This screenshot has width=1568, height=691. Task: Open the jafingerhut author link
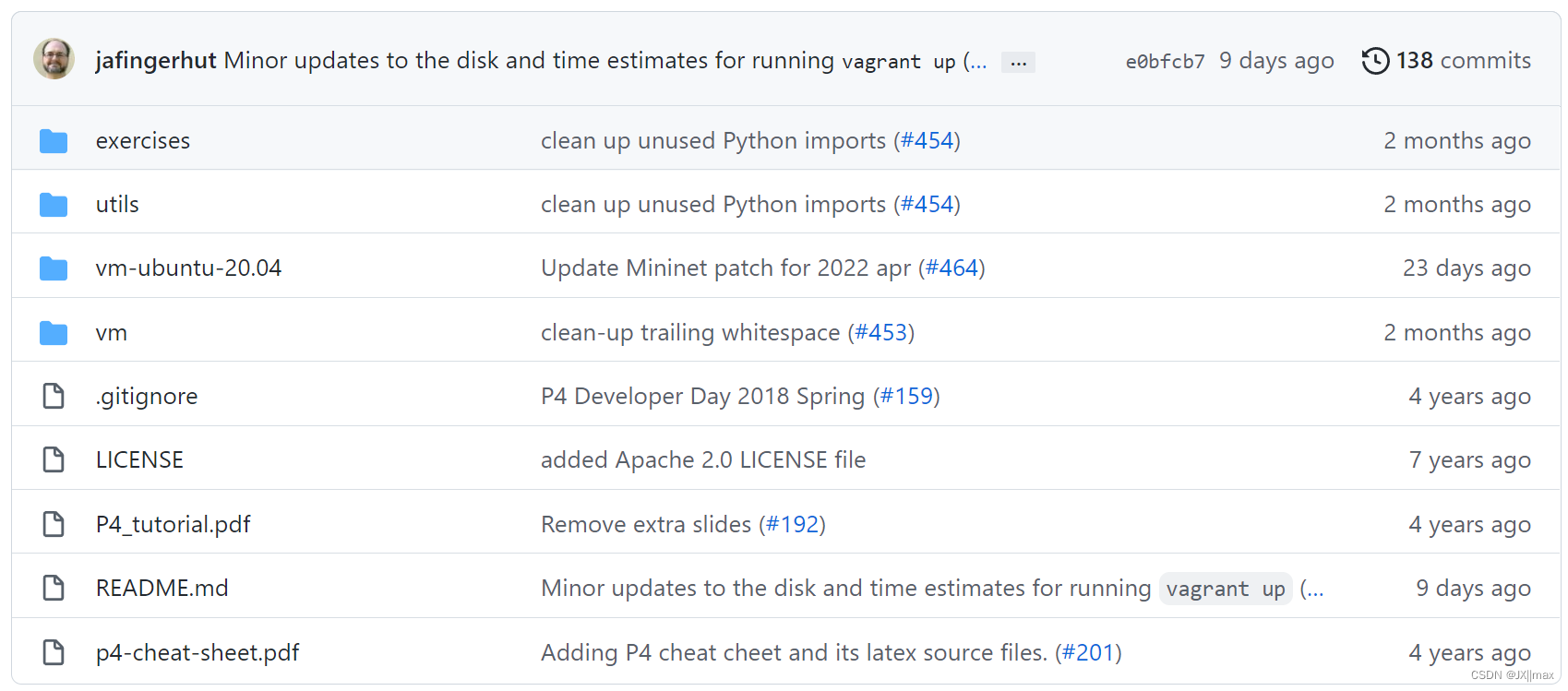point(155,61)
